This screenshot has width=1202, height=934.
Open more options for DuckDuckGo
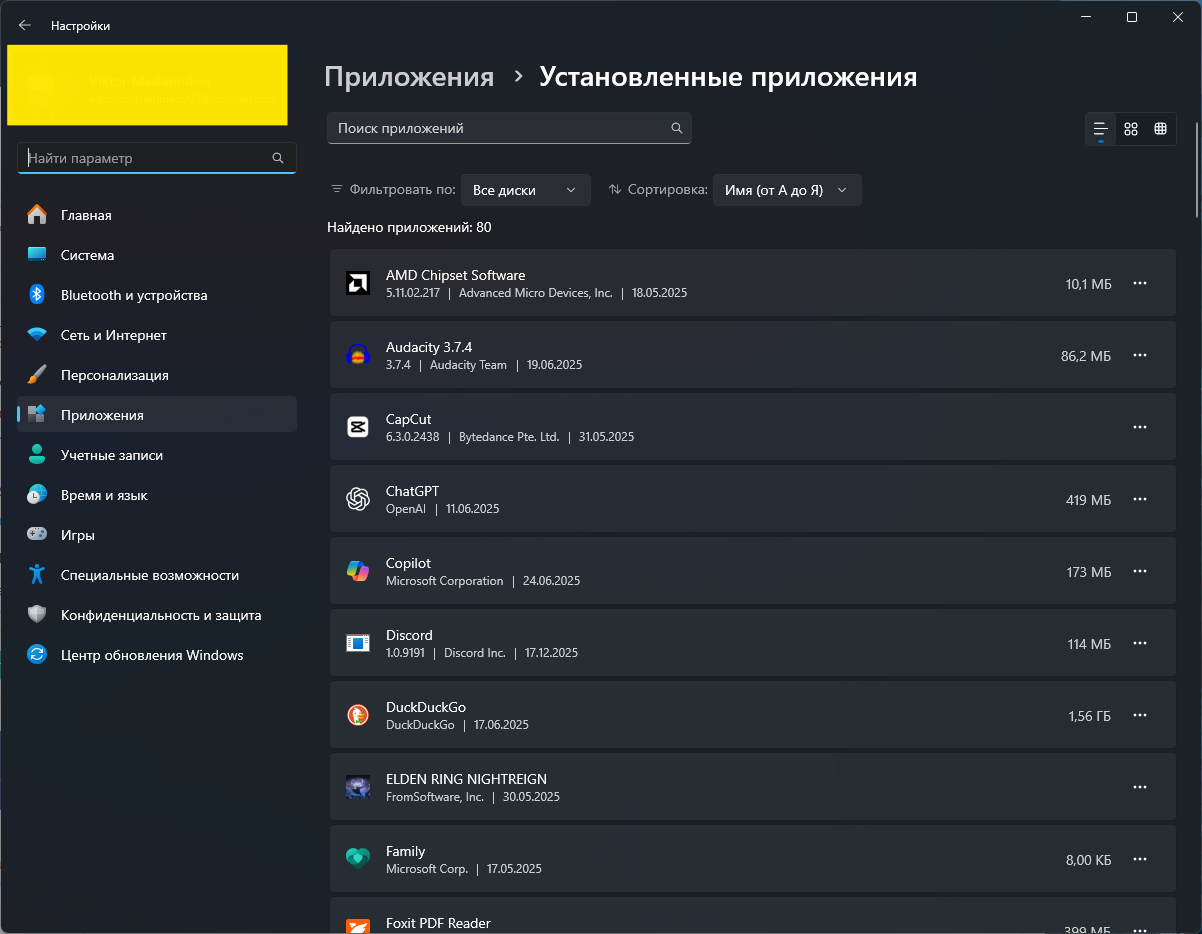(x=1139, y=715)
